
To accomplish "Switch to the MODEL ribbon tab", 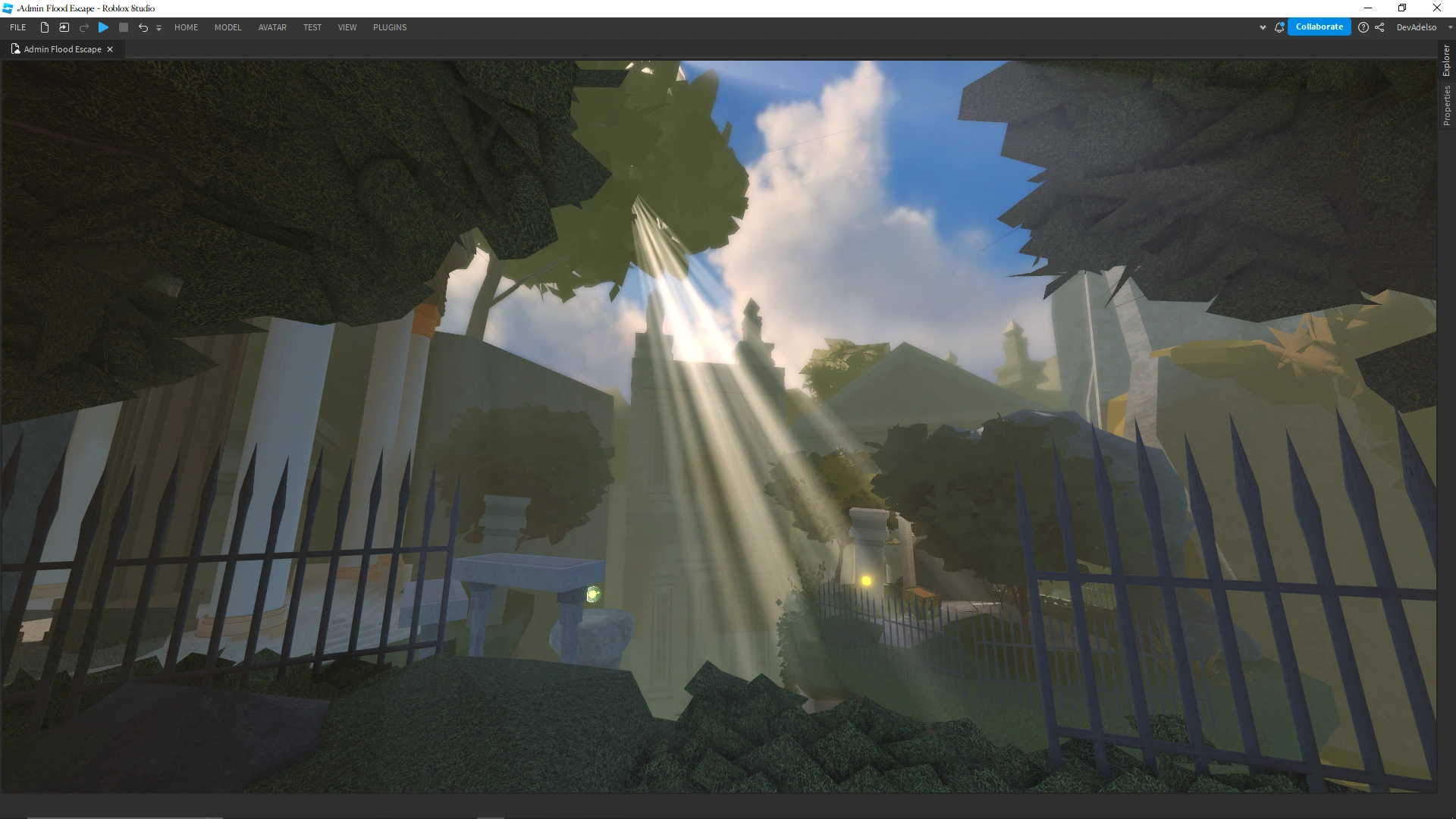I will [x=227, y=27].
